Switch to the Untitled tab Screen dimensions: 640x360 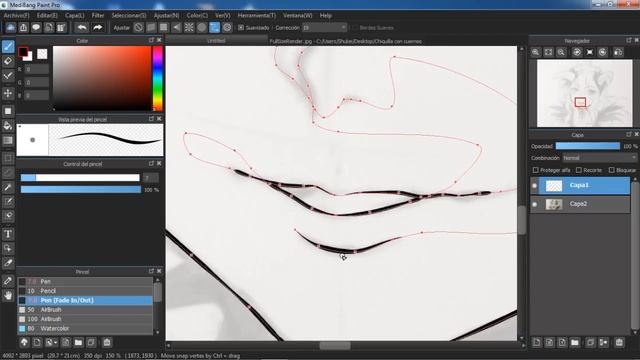point(216,40)
